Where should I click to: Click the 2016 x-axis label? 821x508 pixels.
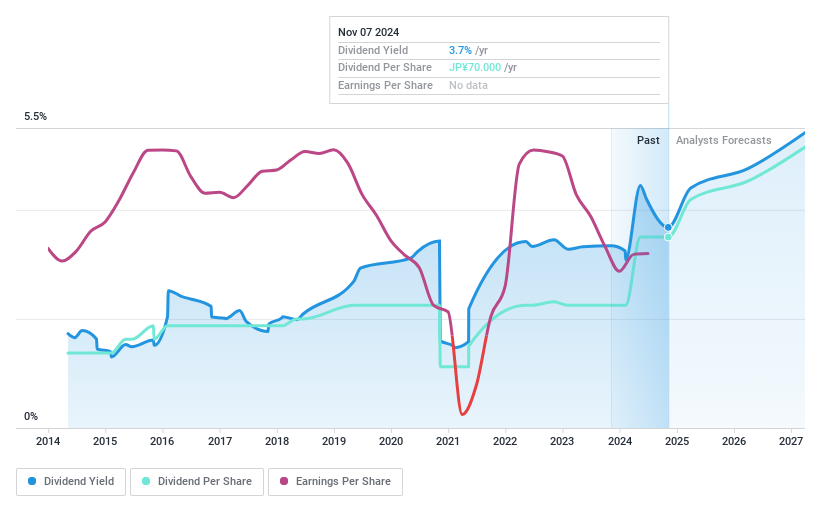click(x=162, y=441)
